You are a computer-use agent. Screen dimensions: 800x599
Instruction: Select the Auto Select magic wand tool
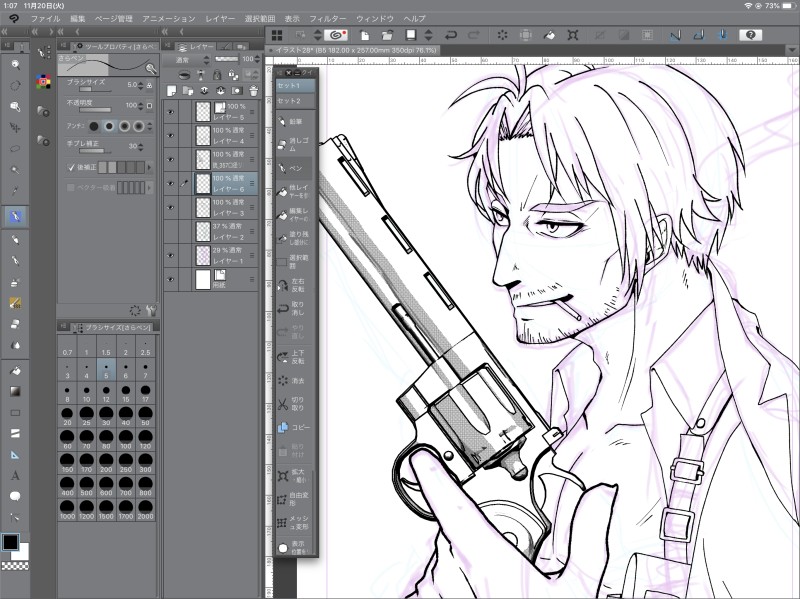click(x=15, y=169)
